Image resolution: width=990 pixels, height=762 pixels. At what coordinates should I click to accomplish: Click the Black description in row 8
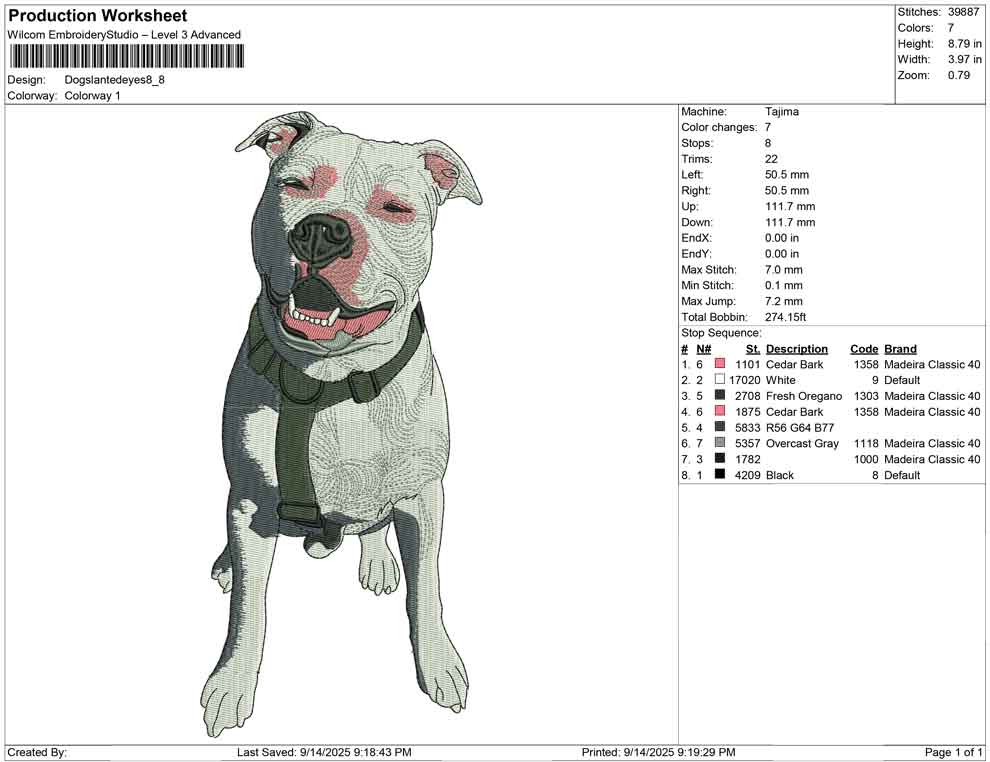(x=780, y=475)
